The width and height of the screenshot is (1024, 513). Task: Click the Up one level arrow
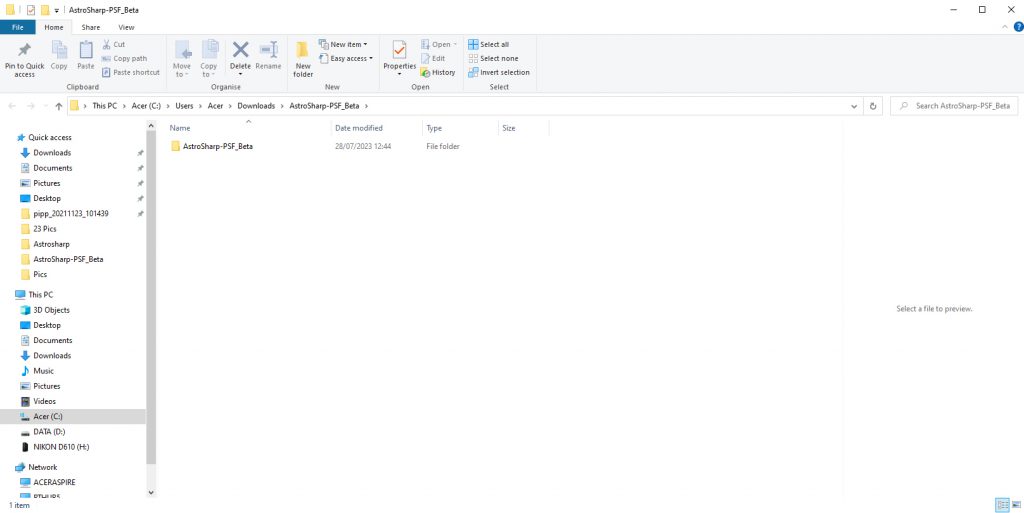[x=59, y=106]
